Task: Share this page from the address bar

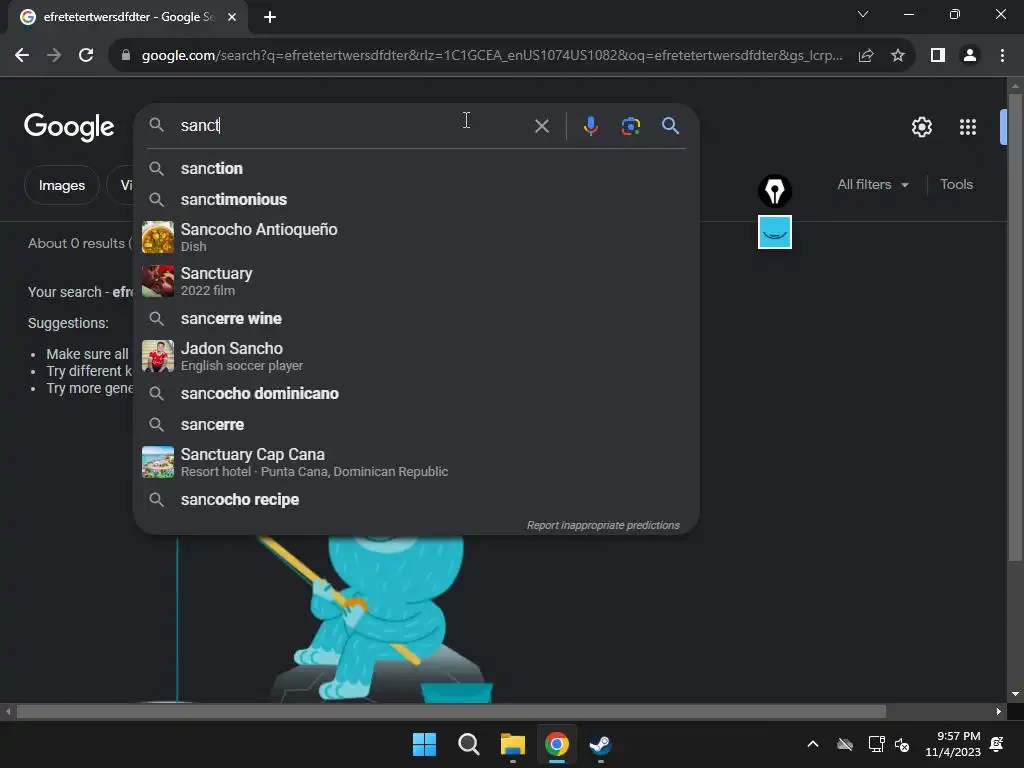Action: (866, 56)
